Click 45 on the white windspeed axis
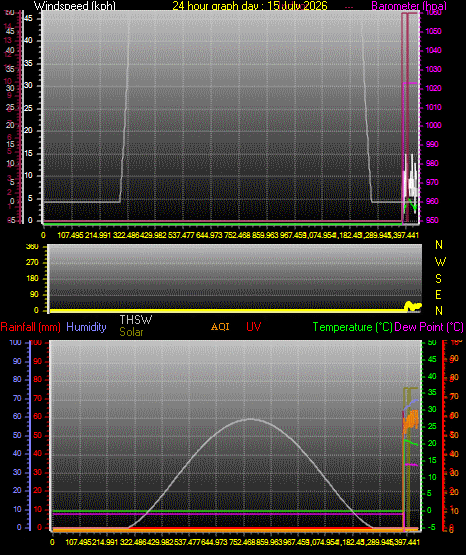Image resolution: width=466 pixels, height=555 pixels. coord(28,18)
